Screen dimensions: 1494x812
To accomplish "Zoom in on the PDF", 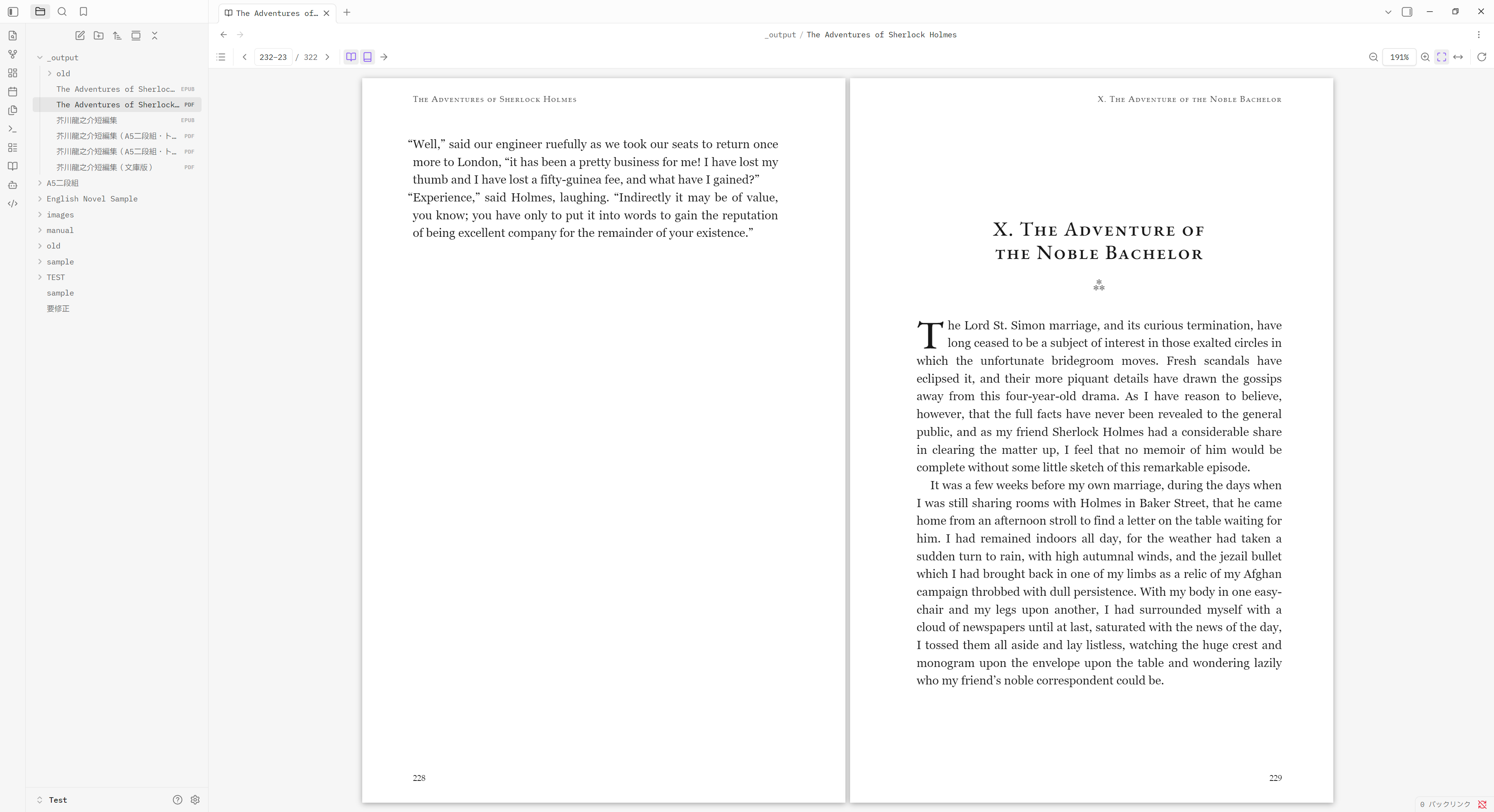I will [1425, 57].
